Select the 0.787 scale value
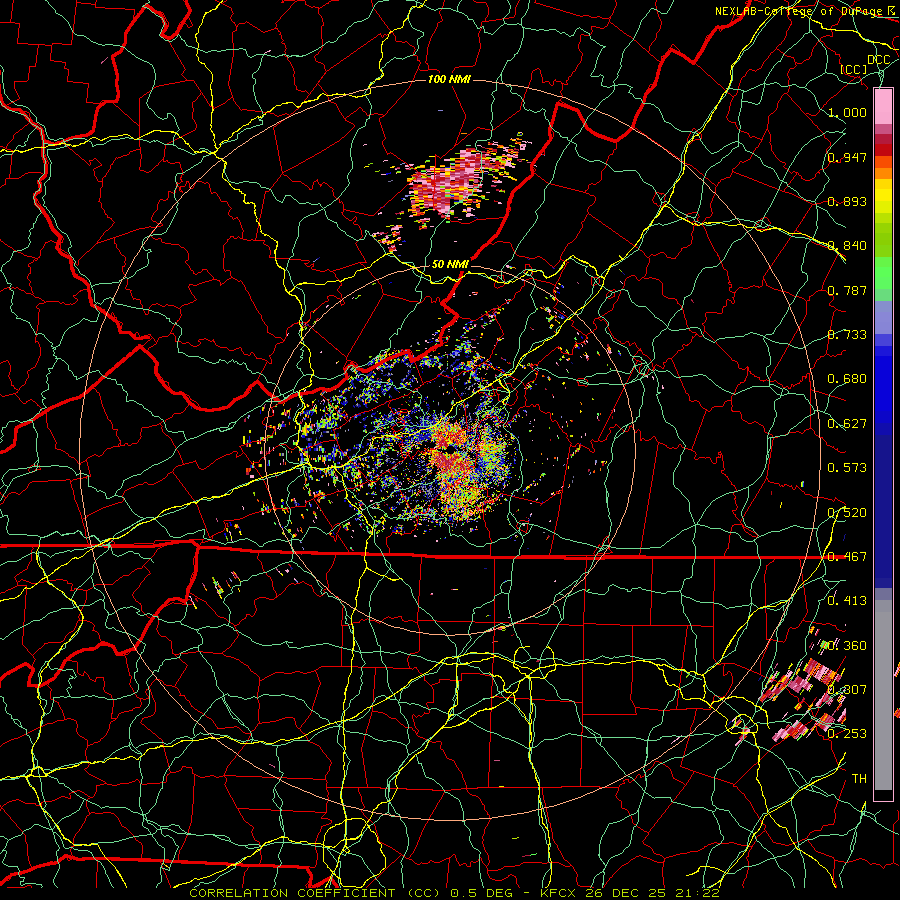The width and height of the screenshot is (900, 900). (x=847, y=290)
